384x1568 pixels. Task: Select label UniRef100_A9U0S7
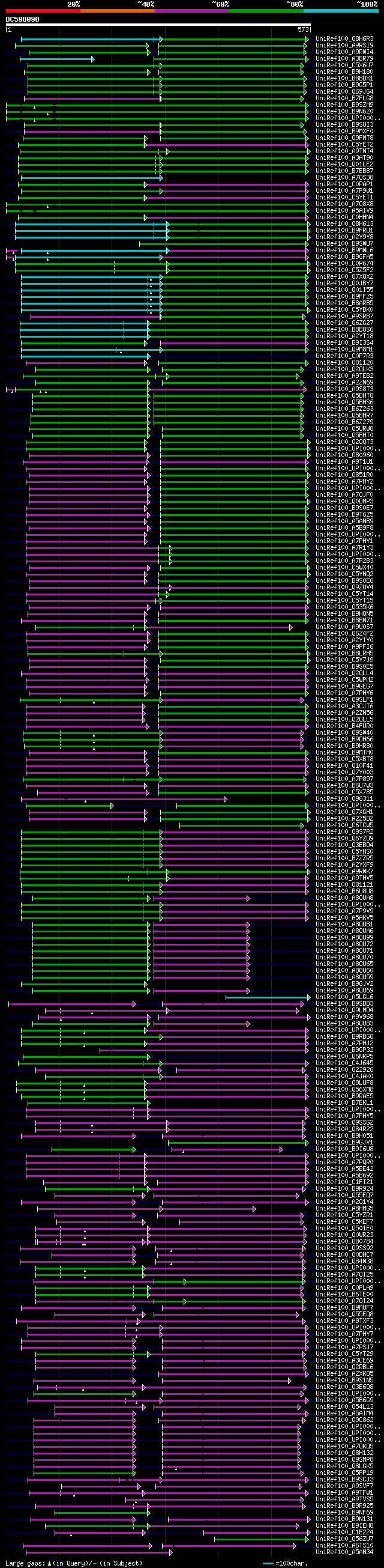[x=344, y=627]
